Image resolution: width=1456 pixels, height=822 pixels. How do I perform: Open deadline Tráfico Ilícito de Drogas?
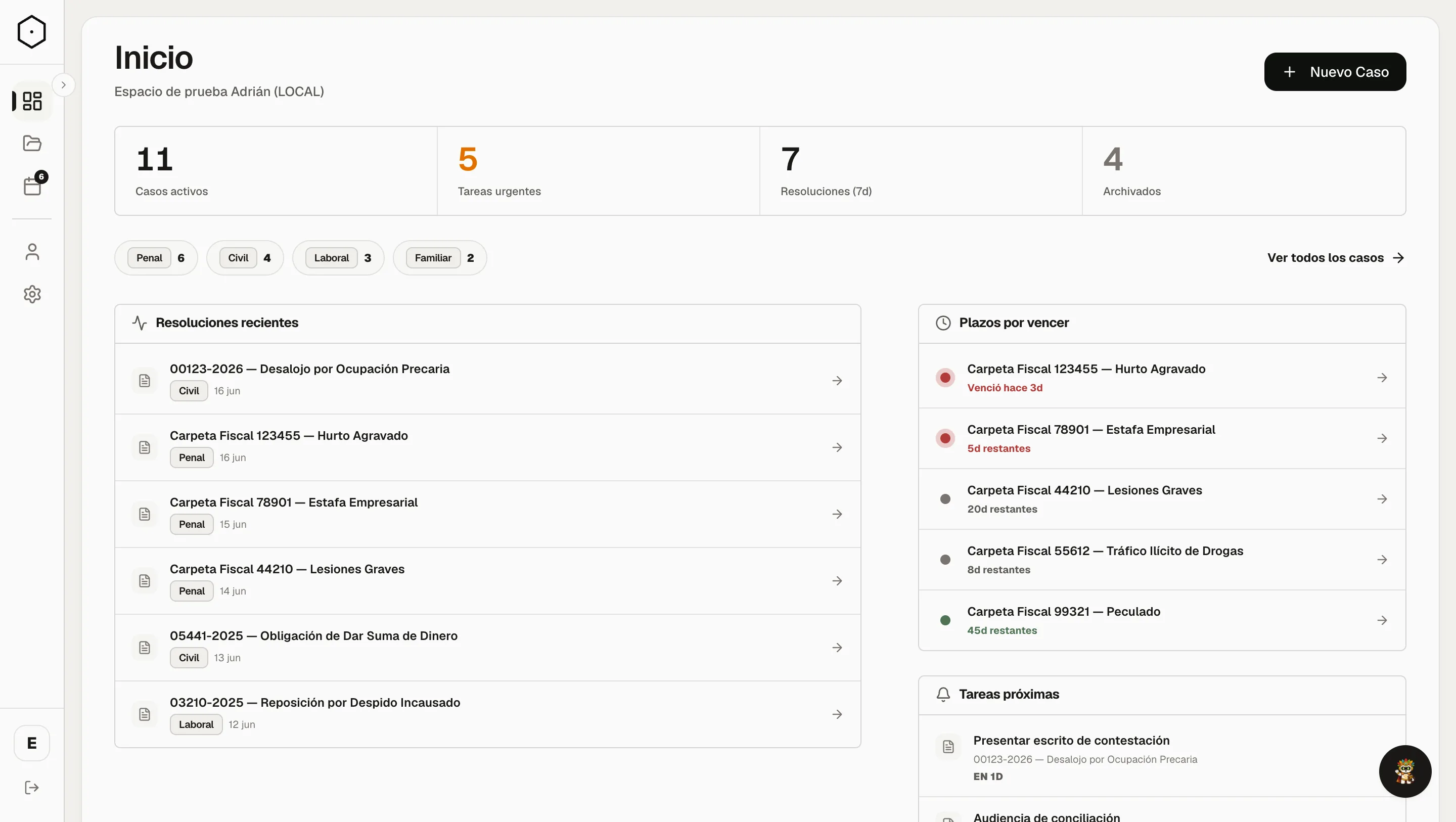(1162, 560)
